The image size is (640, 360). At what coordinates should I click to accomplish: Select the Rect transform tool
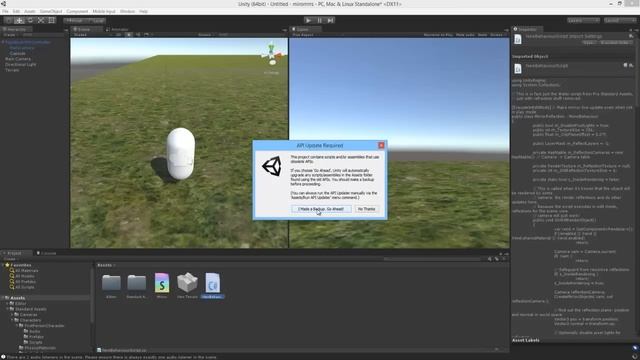pyautogui.click(x=51, y=20)
